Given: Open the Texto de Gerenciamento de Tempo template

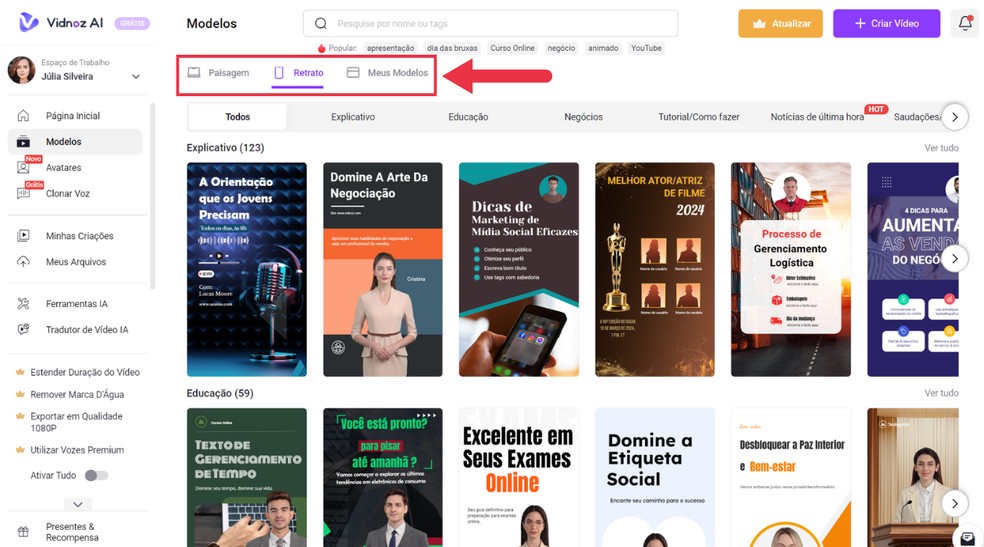Looking at the screenshot, I should (x=247, y=477).
